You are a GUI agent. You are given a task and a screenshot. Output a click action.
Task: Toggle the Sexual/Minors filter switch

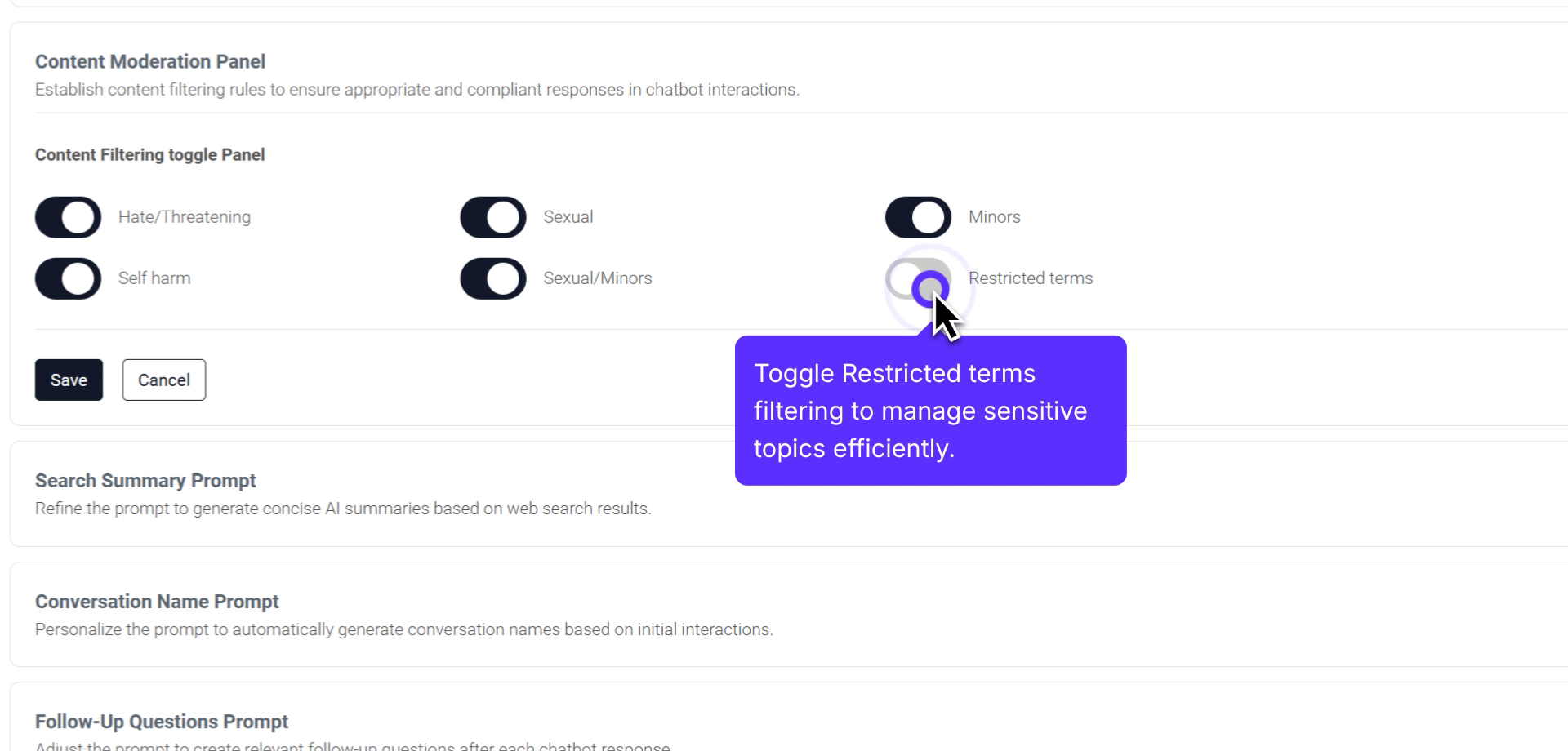coord(492,278)
